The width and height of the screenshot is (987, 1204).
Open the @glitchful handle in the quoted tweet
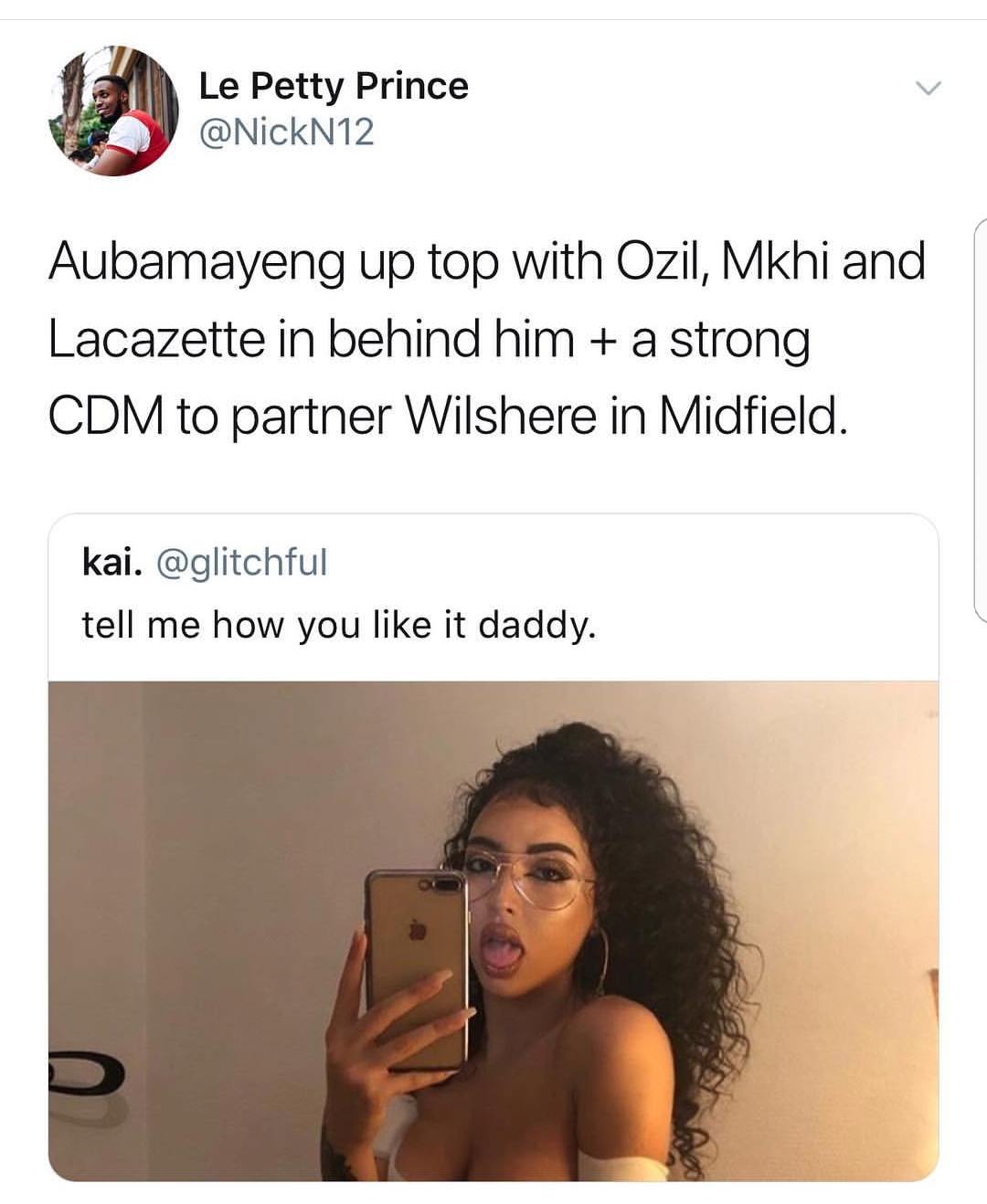click(x=242, y=562)
